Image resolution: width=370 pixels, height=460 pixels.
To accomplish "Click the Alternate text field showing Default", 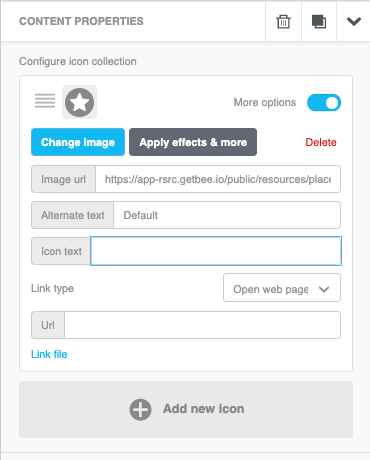I will (x=227, y=215).
